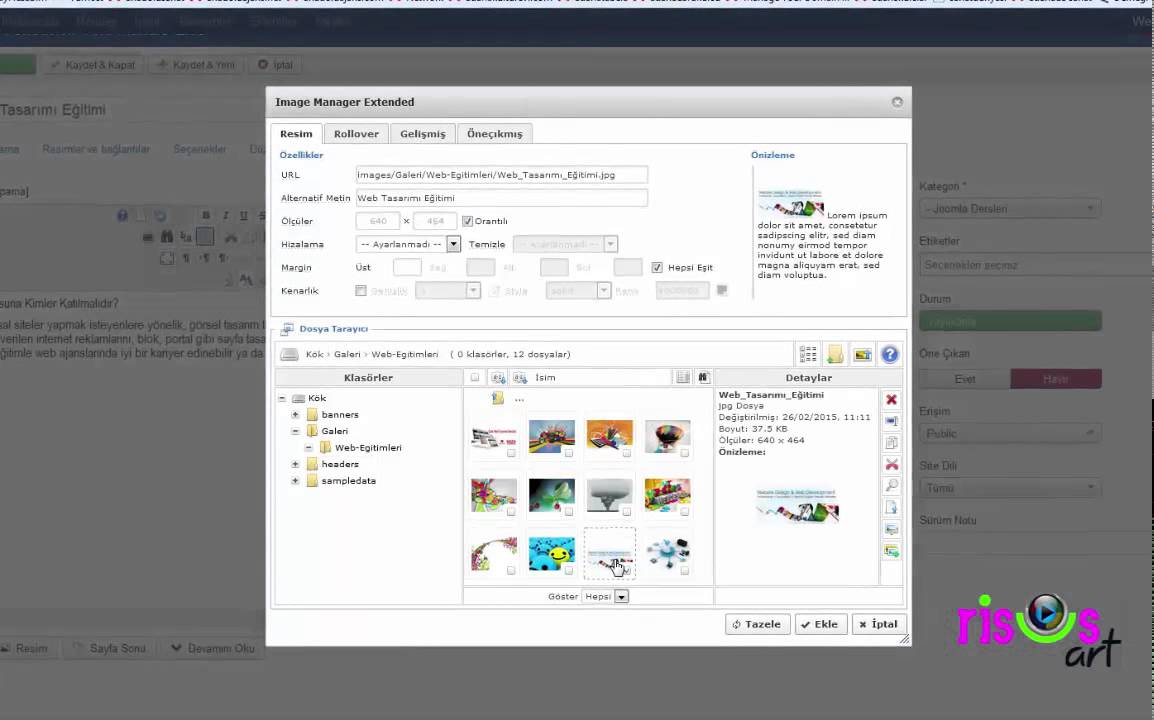Select Hayır in Öne Çıkan toggle
This screenshot has width=1154, height=720.
1055,378
